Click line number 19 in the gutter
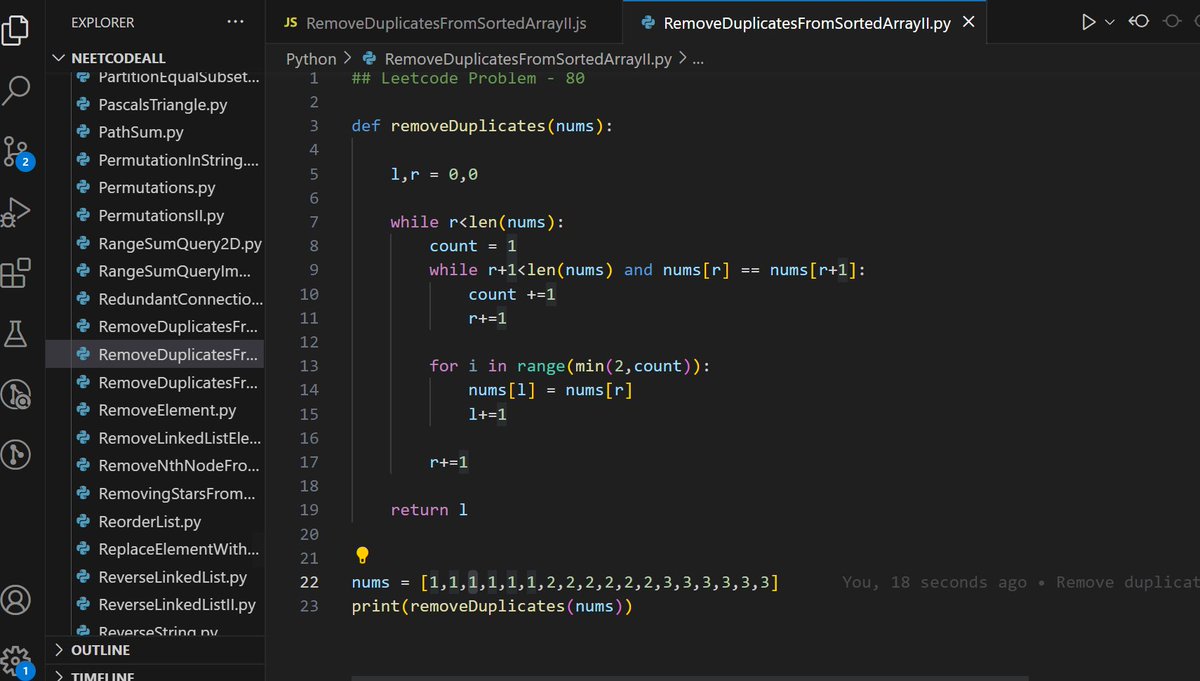Viewport: 1200px width, 681px height. tap(309, 510)
